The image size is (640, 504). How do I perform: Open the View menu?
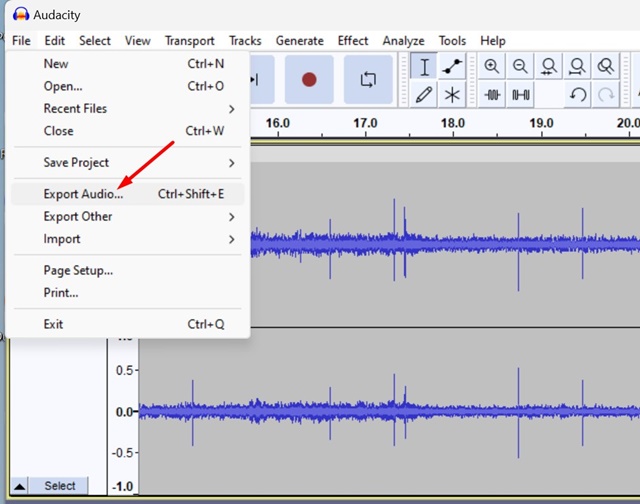(138, 41)
